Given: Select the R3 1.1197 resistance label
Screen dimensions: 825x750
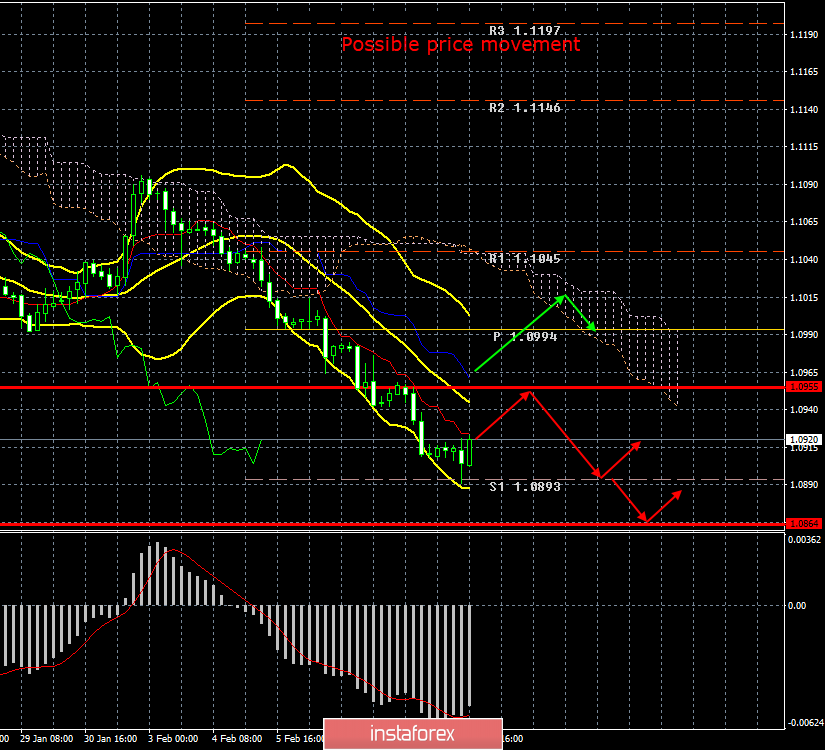Looking at the screenshot, I should (524, 30).
